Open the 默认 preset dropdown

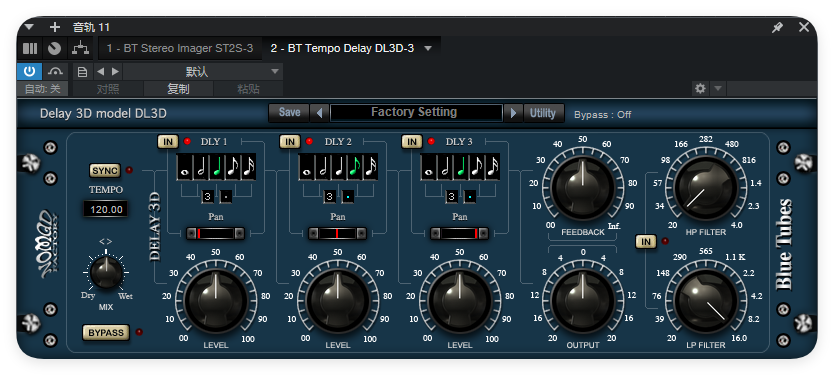[203, 72]
